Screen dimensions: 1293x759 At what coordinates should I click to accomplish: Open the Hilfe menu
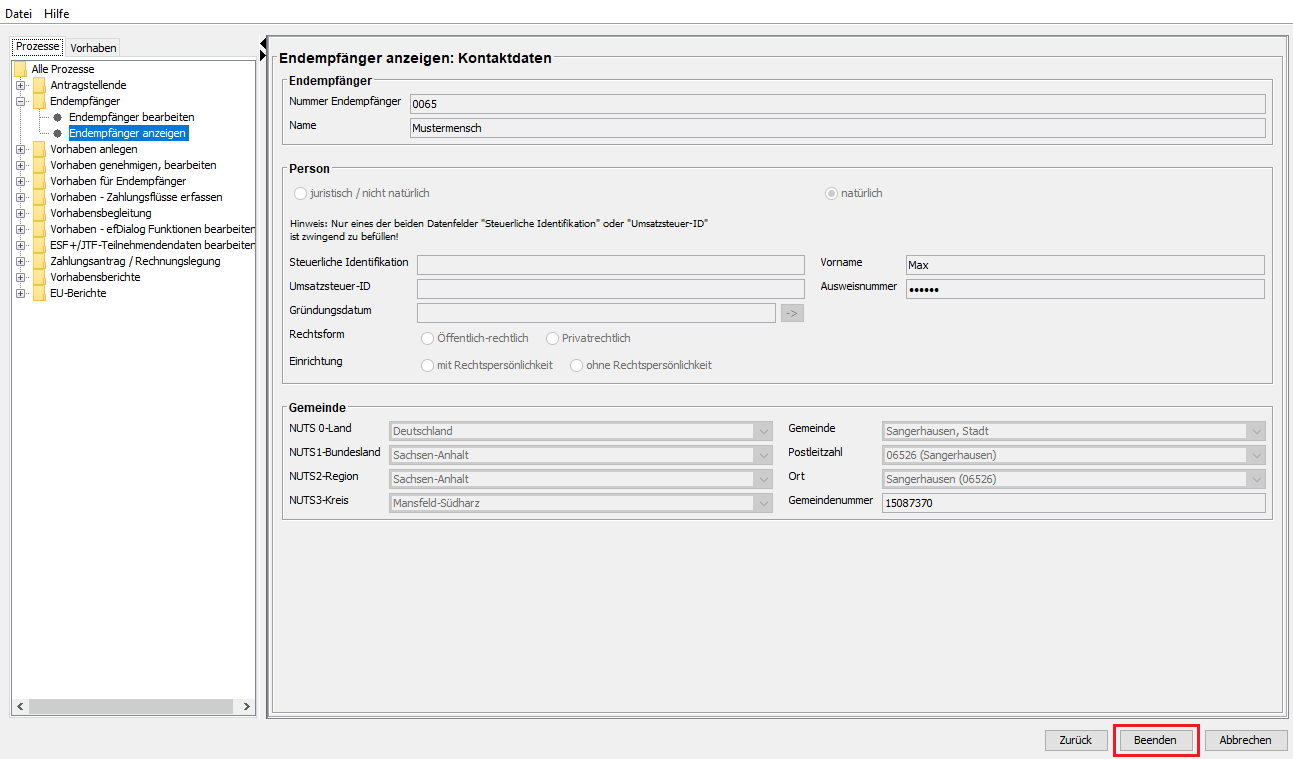click(x=57, y=13)
